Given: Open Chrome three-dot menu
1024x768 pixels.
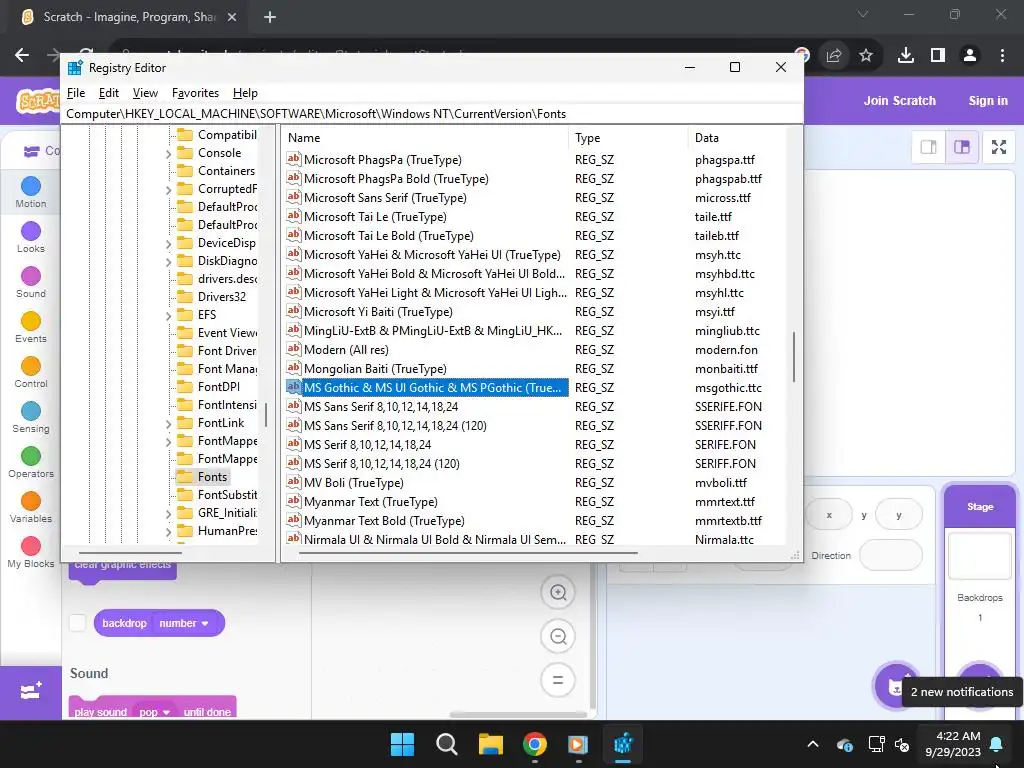Looking at the screenshot, I should (1002, 56).
